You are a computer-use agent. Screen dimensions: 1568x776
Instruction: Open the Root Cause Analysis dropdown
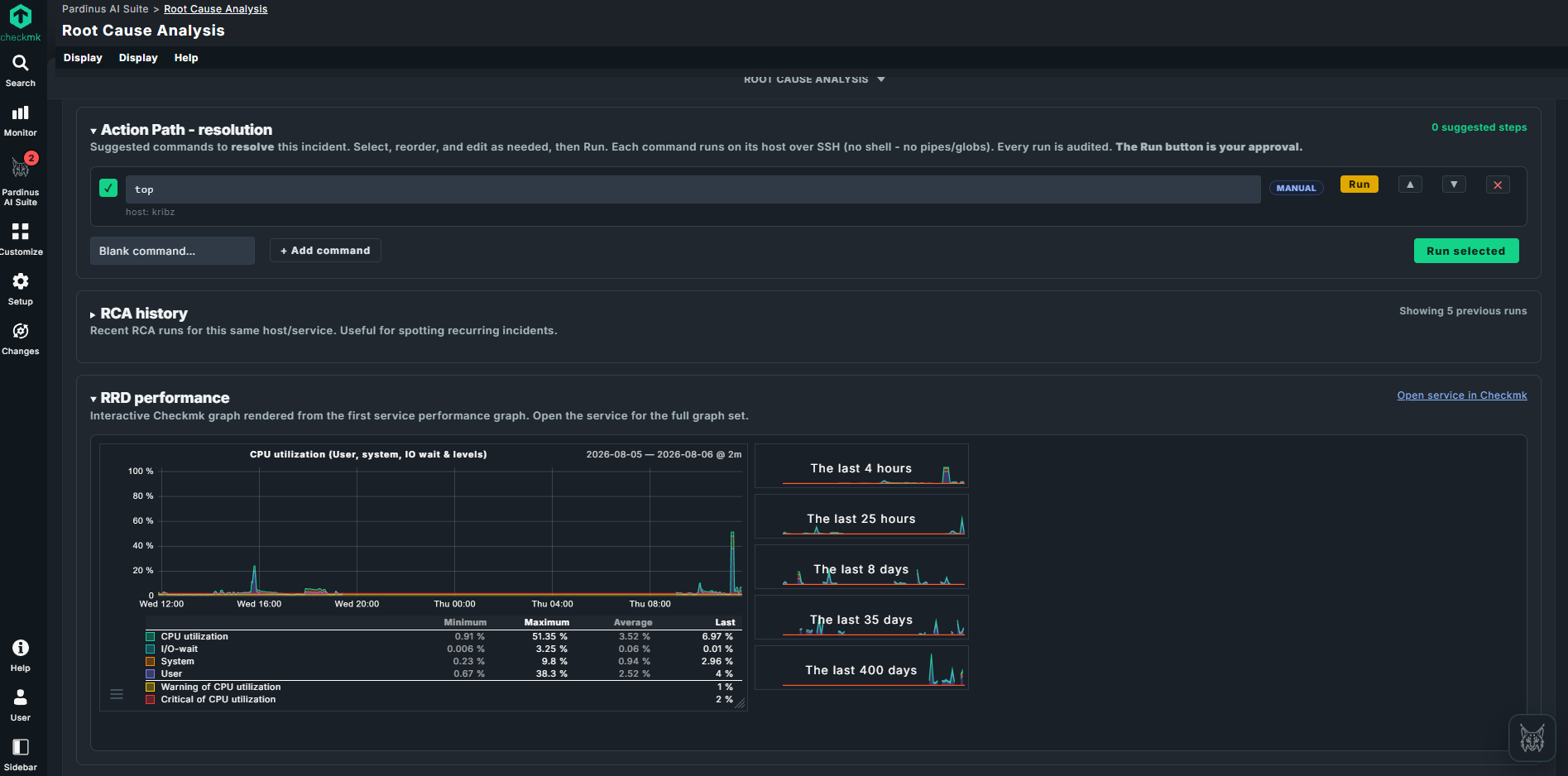click(x=814, y=79)
